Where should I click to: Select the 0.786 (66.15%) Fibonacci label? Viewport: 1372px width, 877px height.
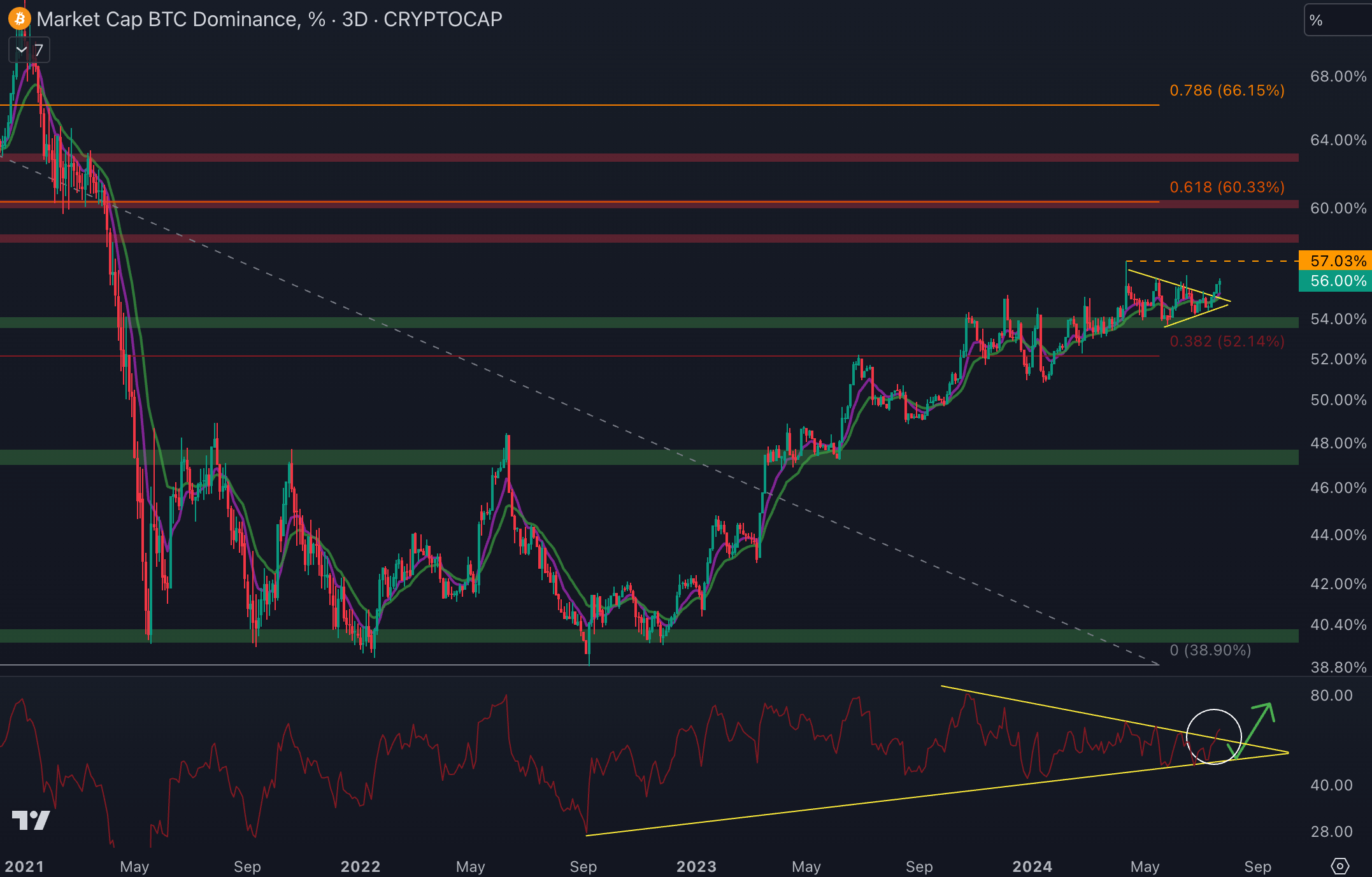click(1227, 90)
